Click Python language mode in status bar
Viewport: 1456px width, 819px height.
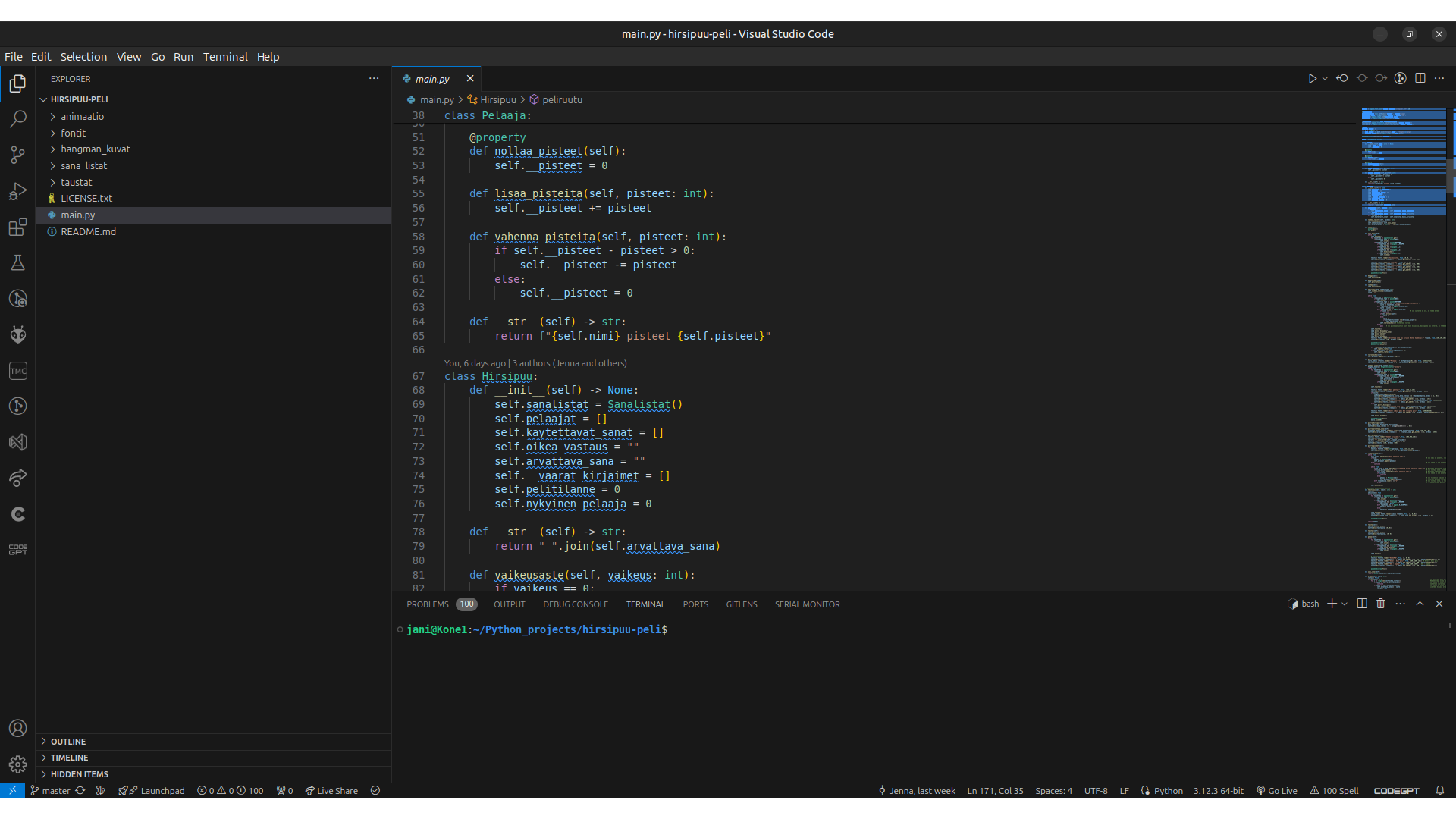[1168, 791]
